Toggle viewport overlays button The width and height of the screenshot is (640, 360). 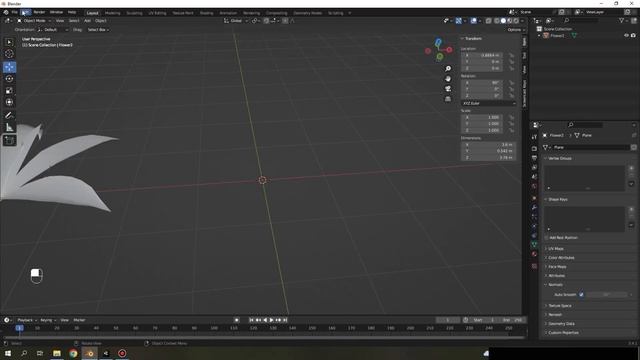click(x=473, y=21)
